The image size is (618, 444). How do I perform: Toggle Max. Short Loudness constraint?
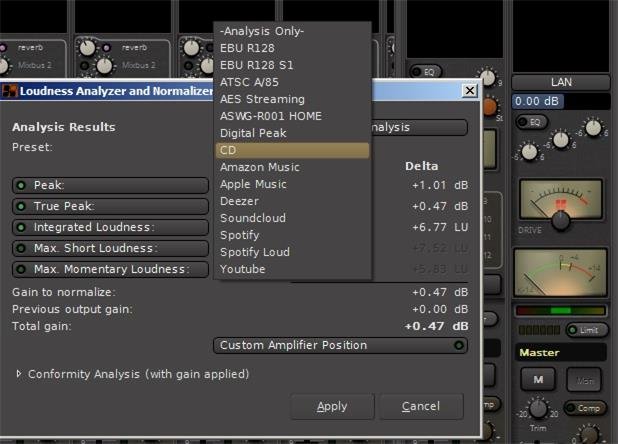[x=110, y=248]
